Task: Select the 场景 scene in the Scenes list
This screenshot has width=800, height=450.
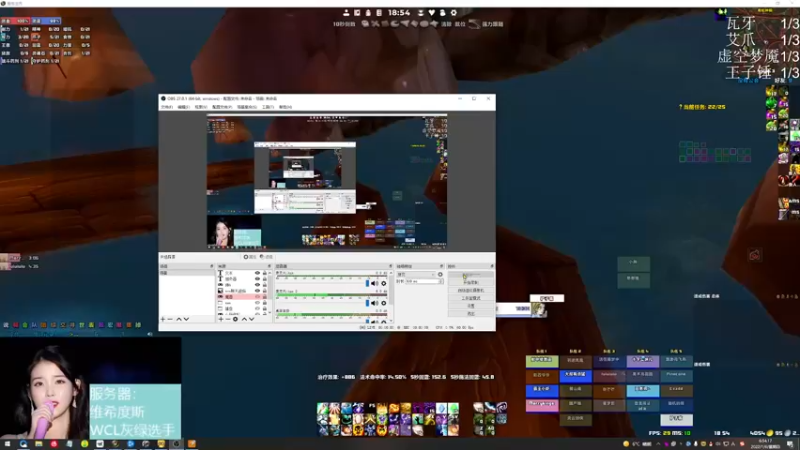Action: [187, 272]
